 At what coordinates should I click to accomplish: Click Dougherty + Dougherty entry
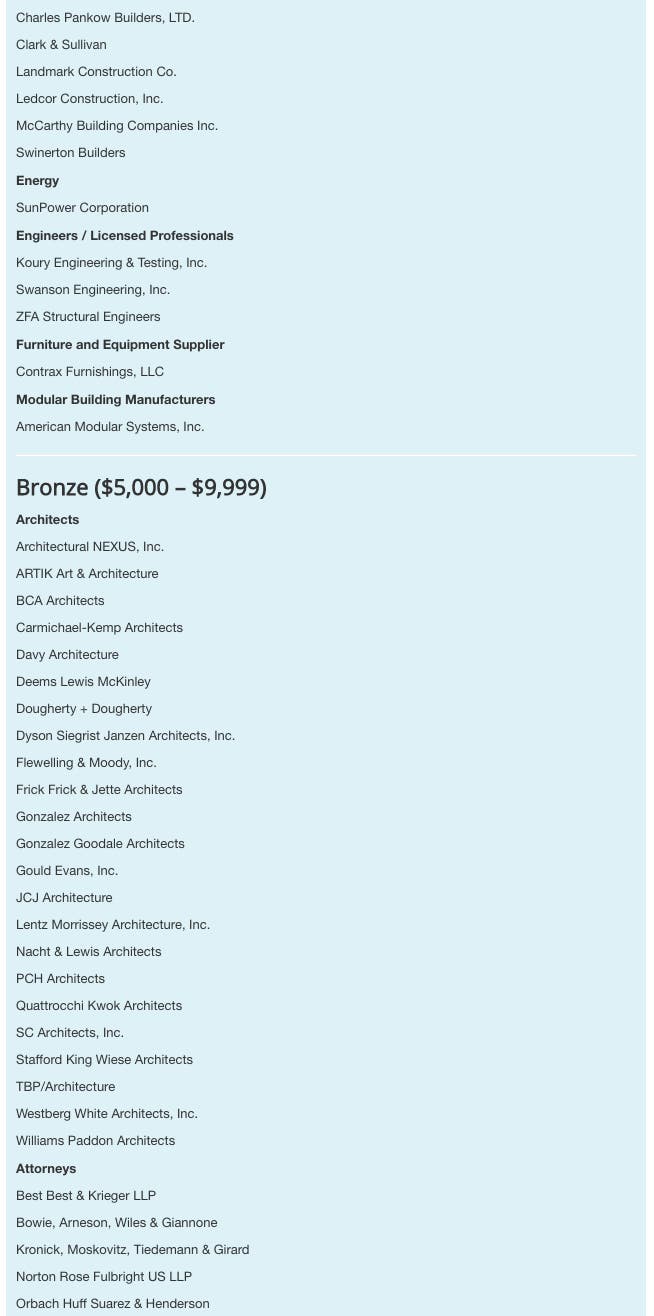point(84,709)
